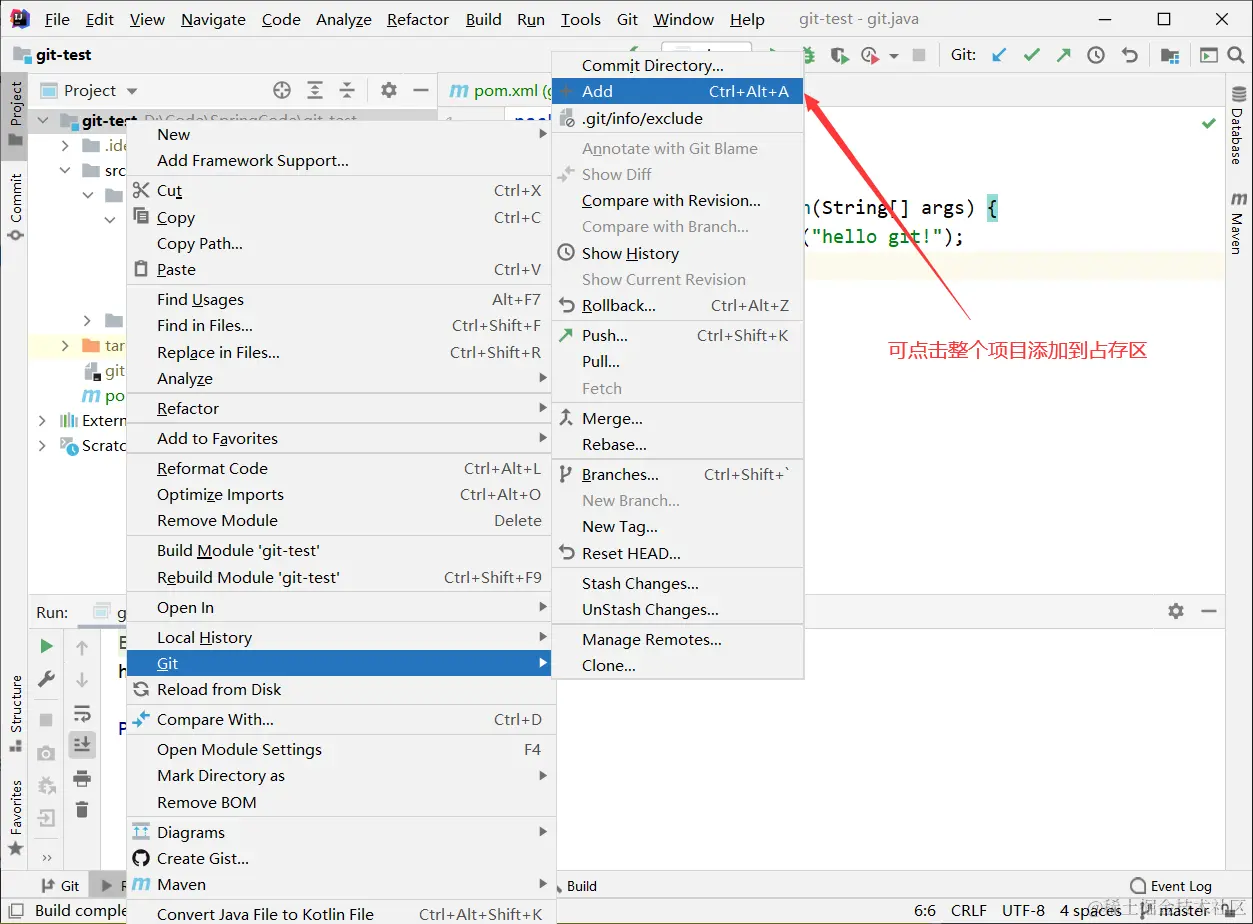Click the Select Opened File target icon
This screenshot has width=1253, height=924.
[x=282, y=90]
